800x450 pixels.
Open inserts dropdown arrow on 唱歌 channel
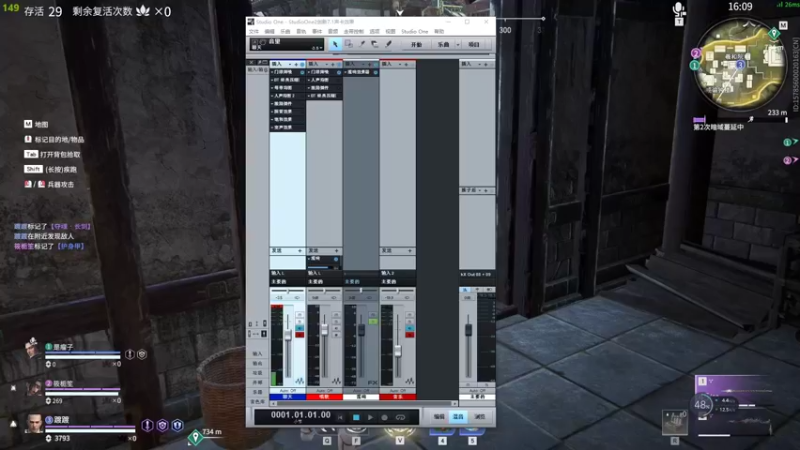pyautogui.click(x=327, y=64)
